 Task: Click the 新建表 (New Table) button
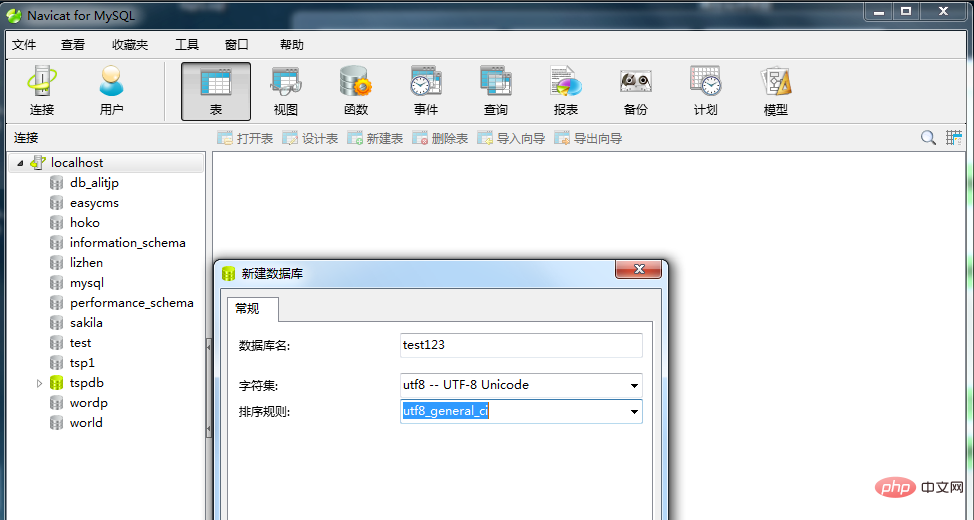coord(375,138)
